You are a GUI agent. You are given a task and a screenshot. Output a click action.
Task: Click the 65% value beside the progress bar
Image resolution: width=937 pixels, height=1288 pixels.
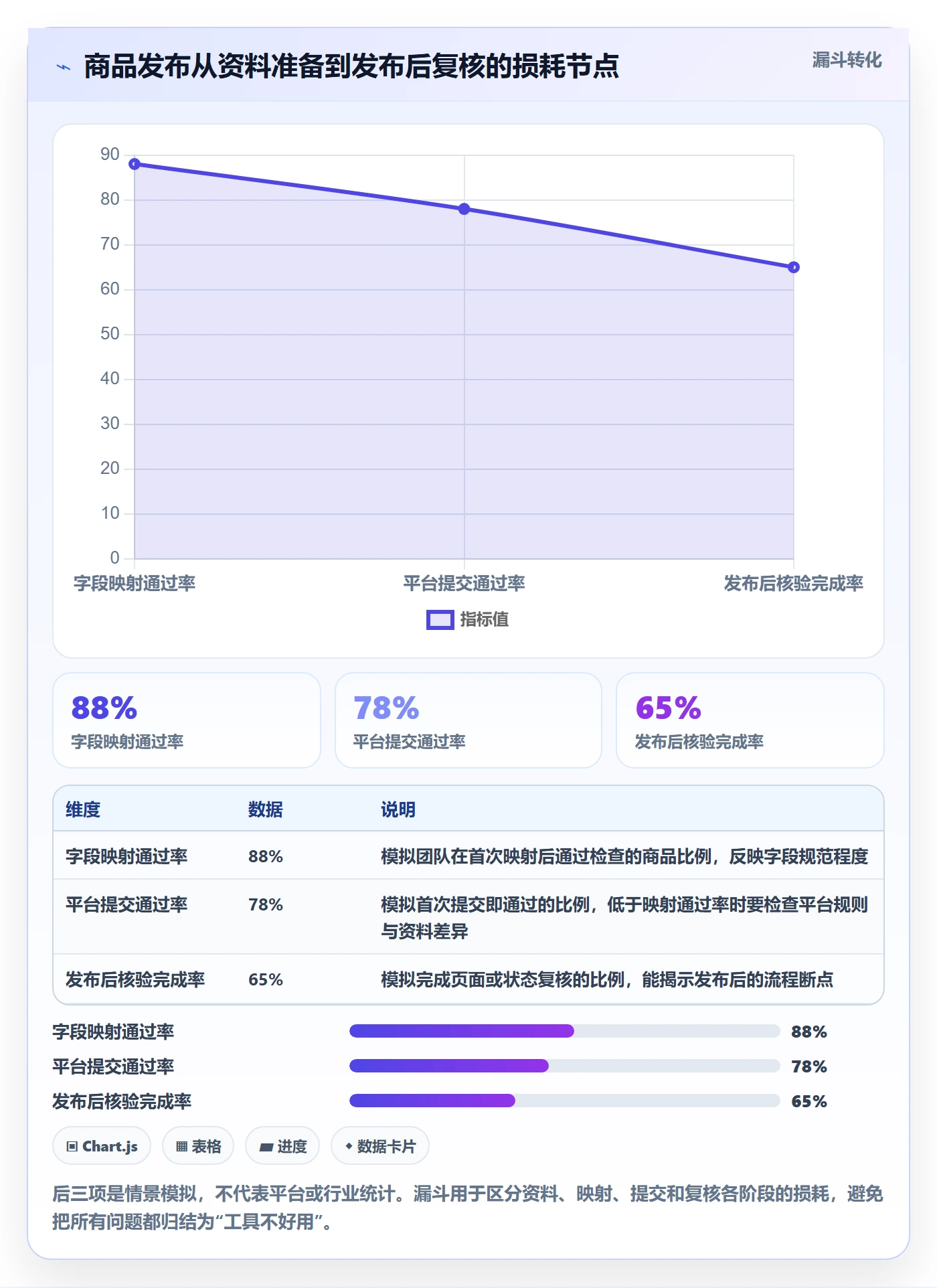pyautogui.click(x=809, y=1101)
